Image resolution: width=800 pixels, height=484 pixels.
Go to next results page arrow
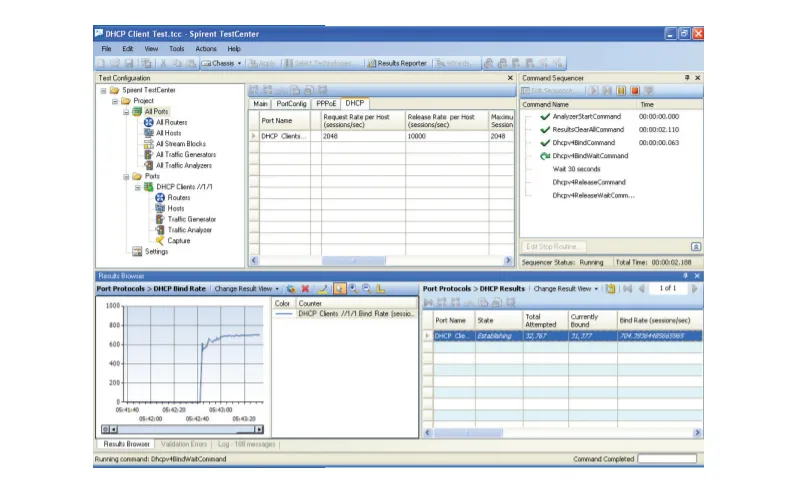click(x=694, y=289)
